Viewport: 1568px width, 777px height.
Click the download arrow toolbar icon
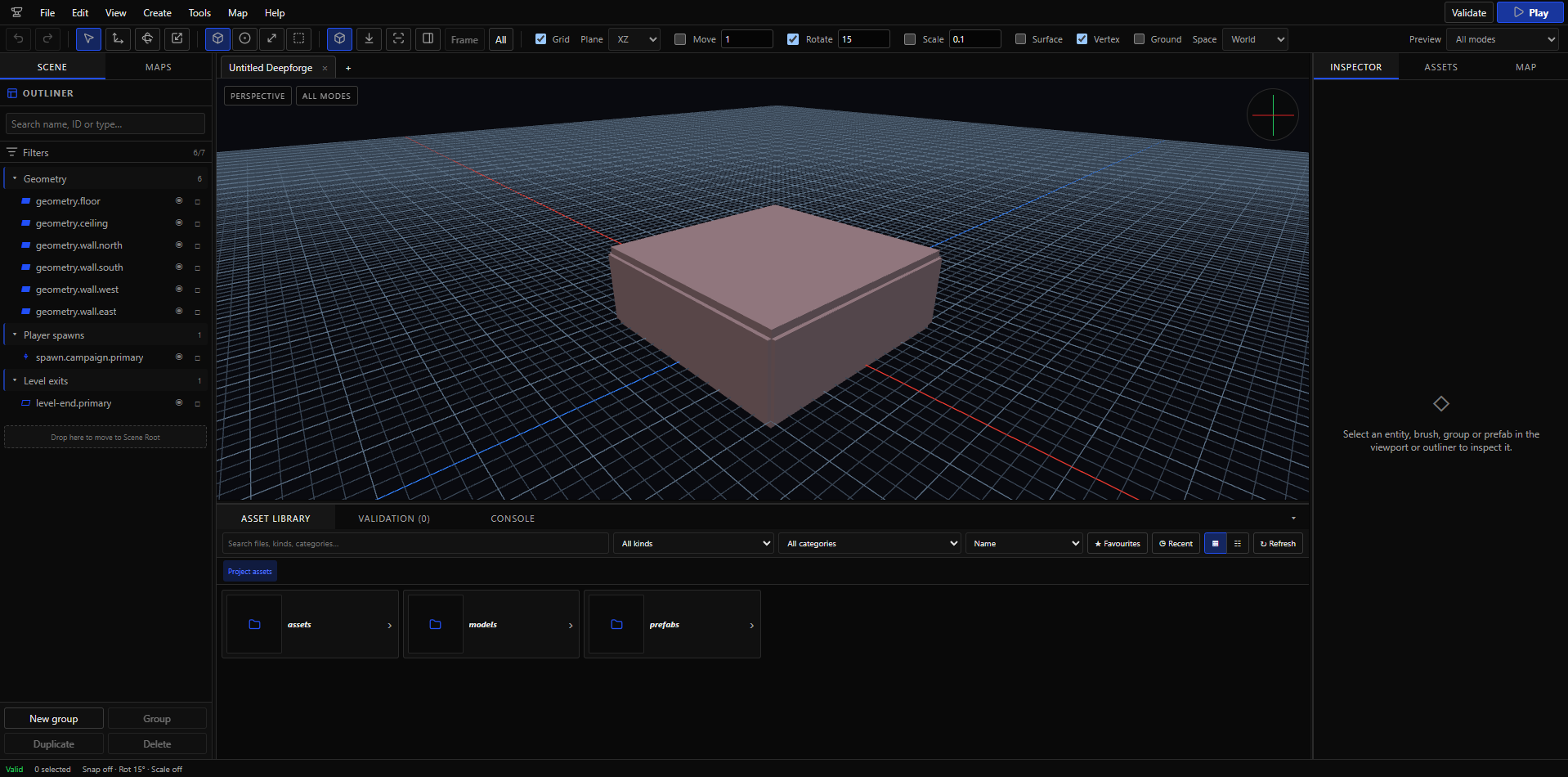tap(369, 38)
